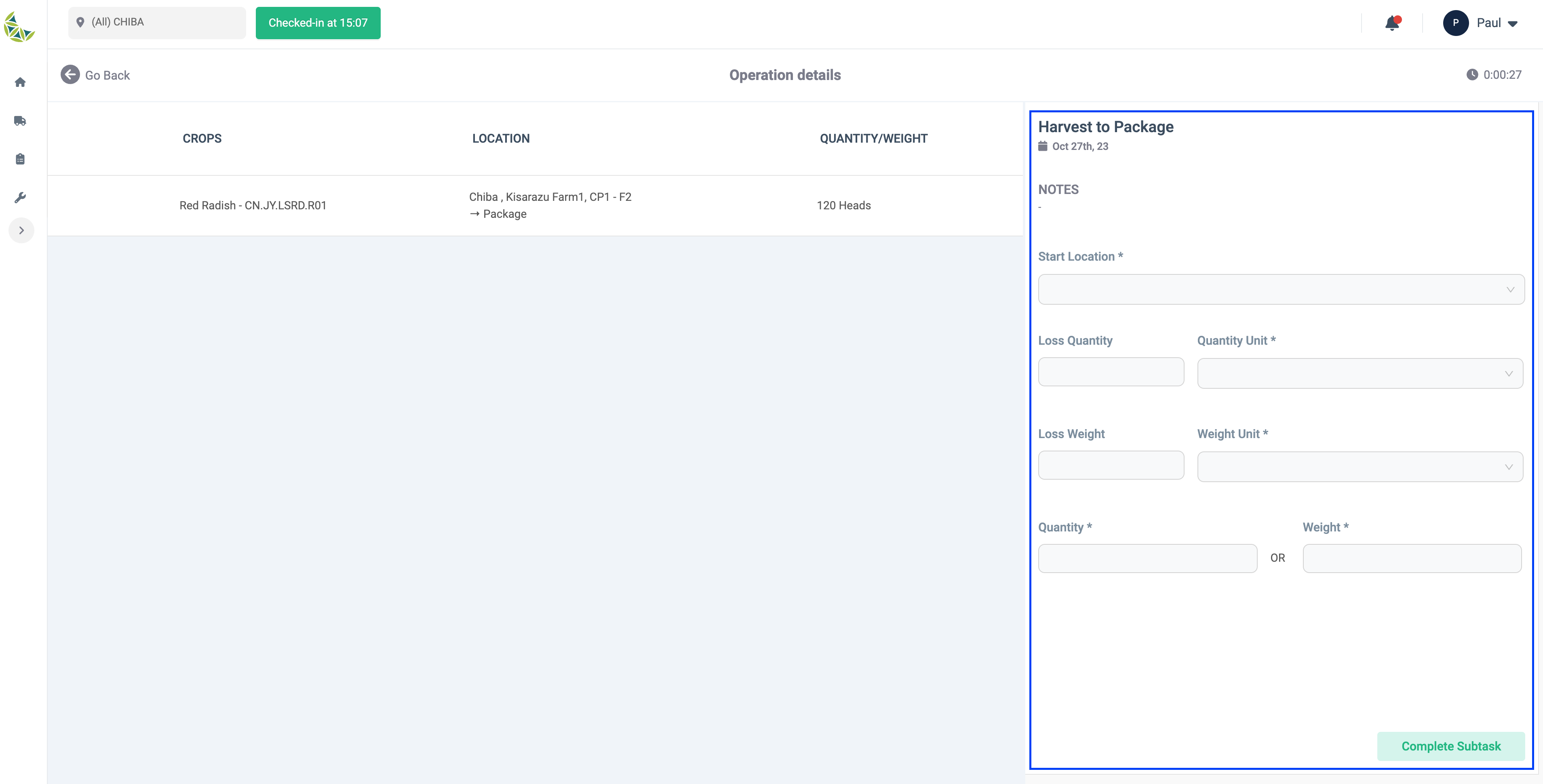This screenshot has width=1543, height=784.
Task: Click the Paul avatar circle
Action: pos(1456,23)
